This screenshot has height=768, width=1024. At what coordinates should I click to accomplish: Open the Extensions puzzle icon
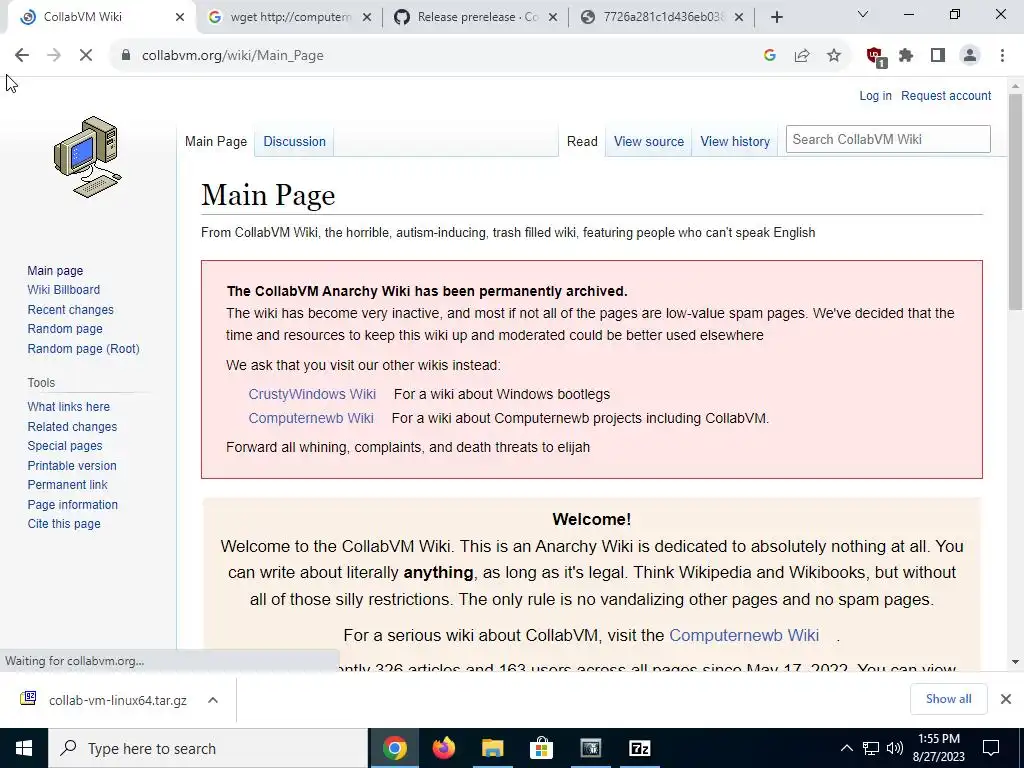coord(906,56)
